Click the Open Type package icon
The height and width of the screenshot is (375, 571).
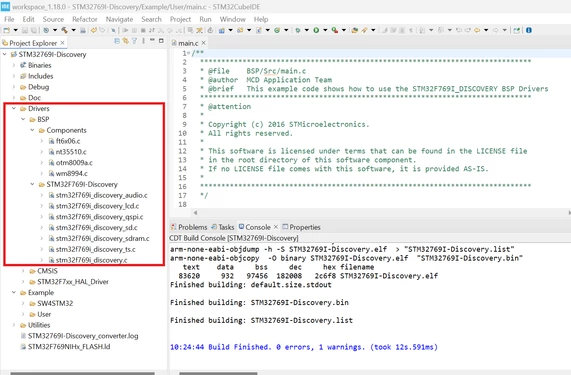[355, 30]
